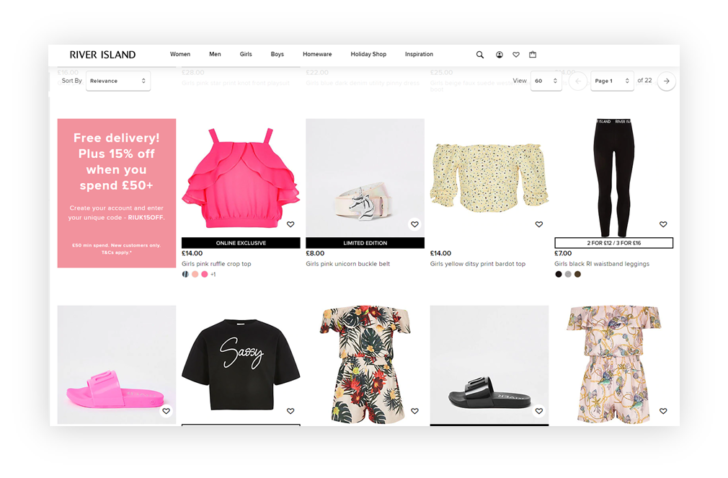The image size is (728, 478).
Task: Open the Sort By Relevance dropdown
Action: pos(118,81)
